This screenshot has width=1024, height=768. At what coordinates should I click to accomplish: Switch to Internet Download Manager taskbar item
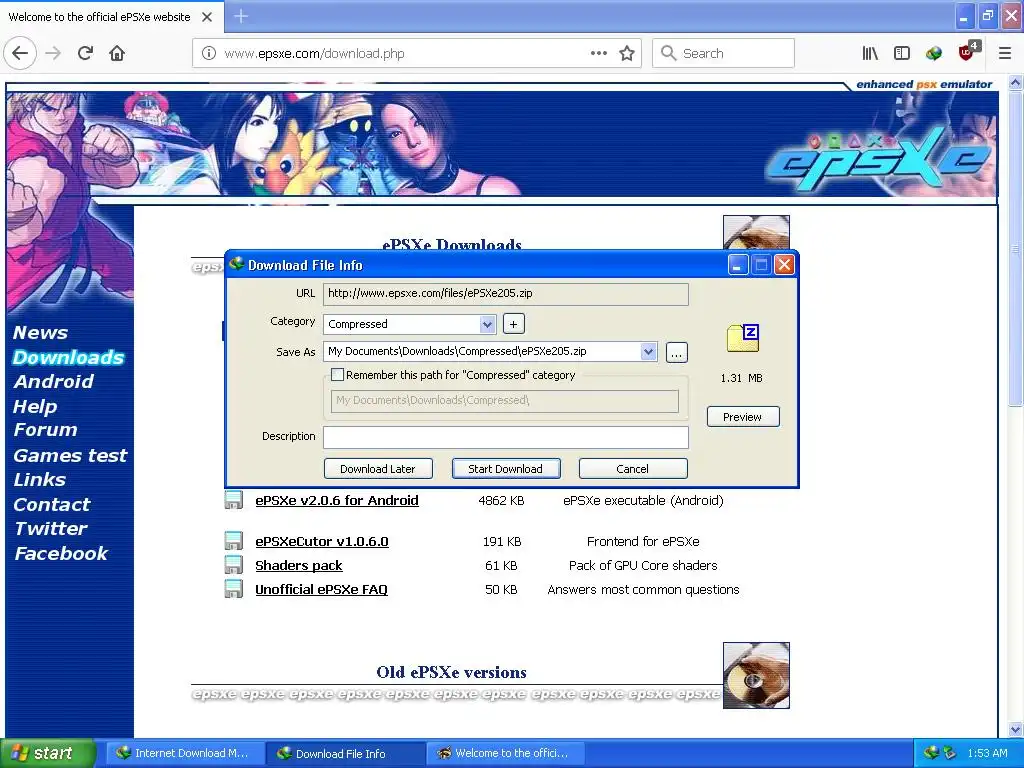pyautogui.click(x=185, y=753)
